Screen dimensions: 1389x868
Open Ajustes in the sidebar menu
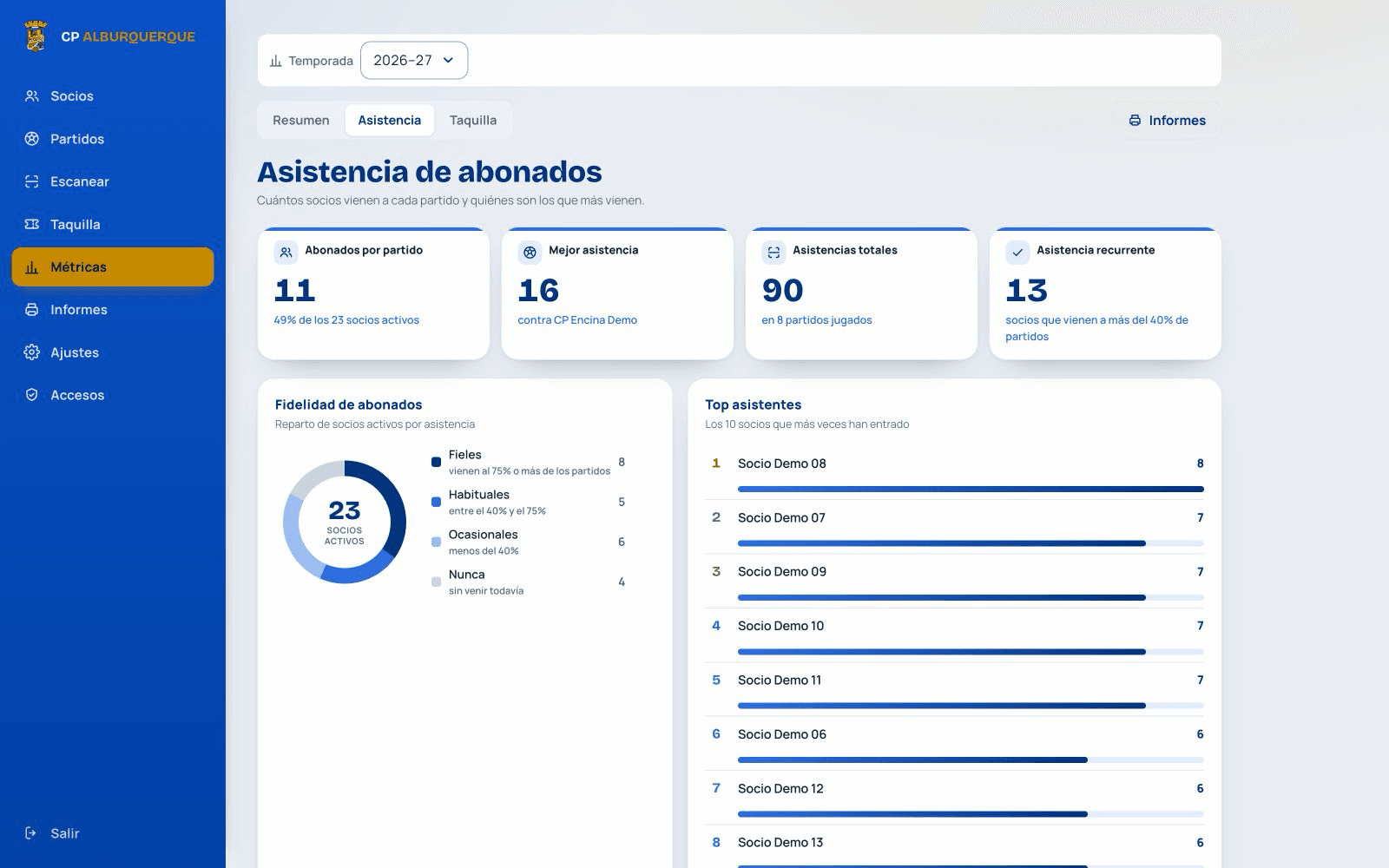point(113,352)
